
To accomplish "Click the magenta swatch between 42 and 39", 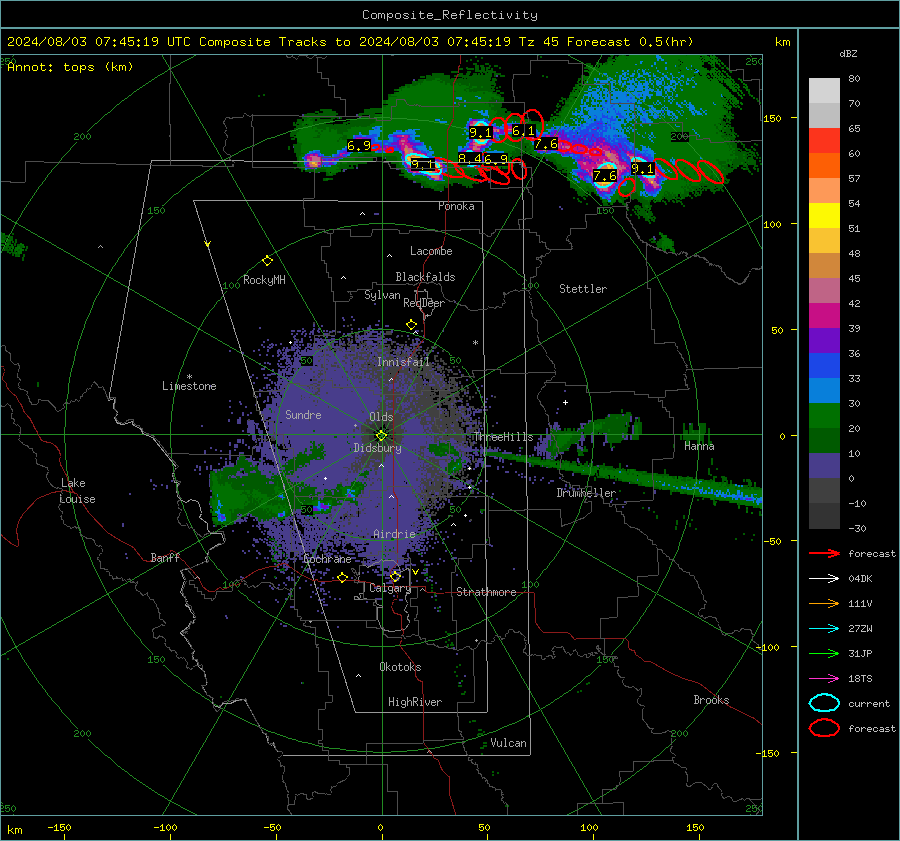I will pyautogui.click(x=824, y=316).
